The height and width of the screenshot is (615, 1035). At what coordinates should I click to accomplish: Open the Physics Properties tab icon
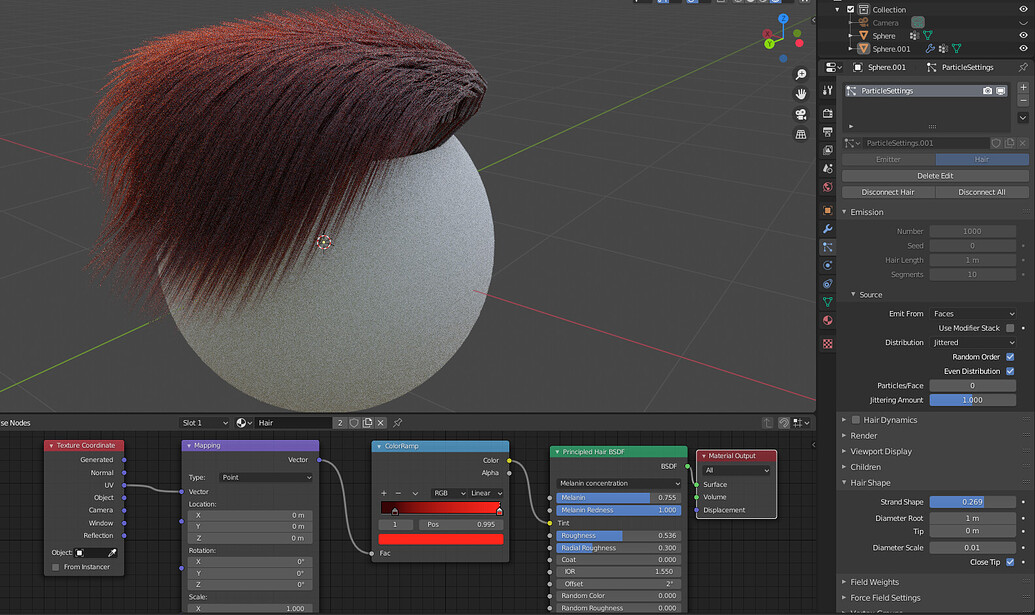[826, 266]
